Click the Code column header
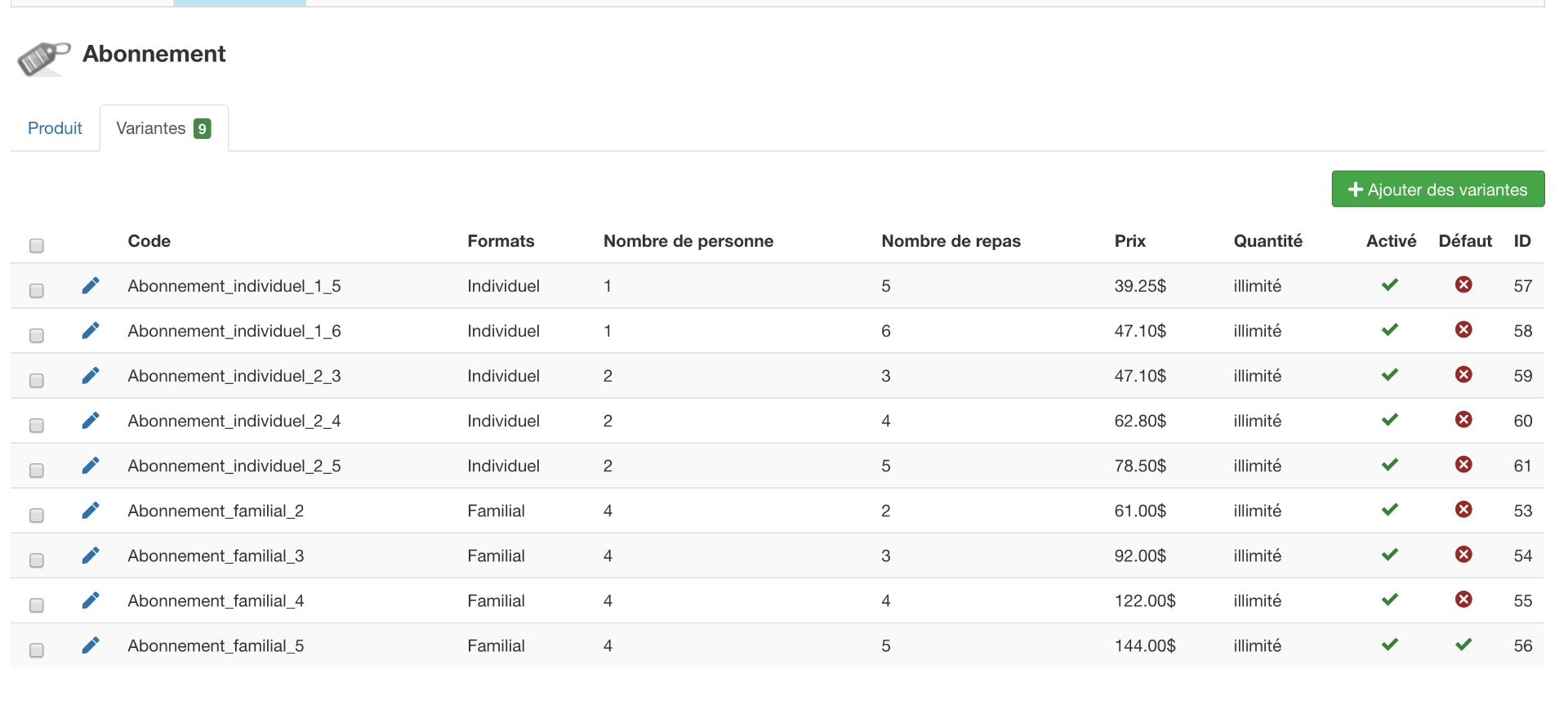This screenshot has height=701, width=1568. [x=149, y=241]
